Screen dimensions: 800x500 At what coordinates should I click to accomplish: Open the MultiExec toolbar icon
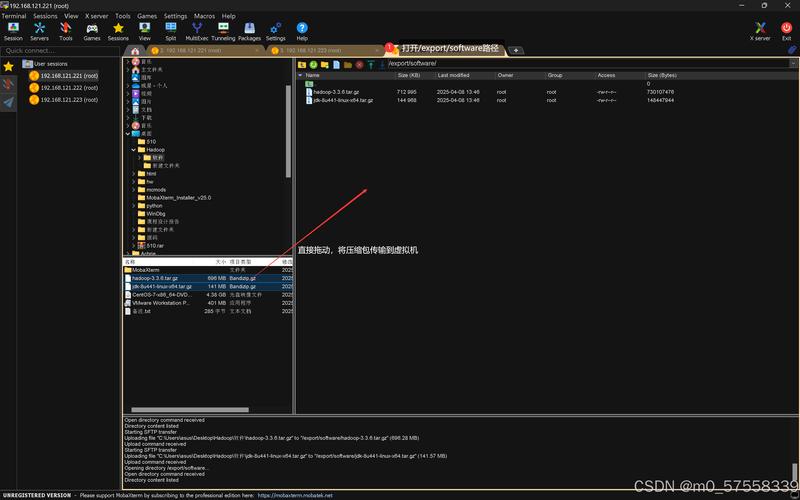[x=197, y=31]
